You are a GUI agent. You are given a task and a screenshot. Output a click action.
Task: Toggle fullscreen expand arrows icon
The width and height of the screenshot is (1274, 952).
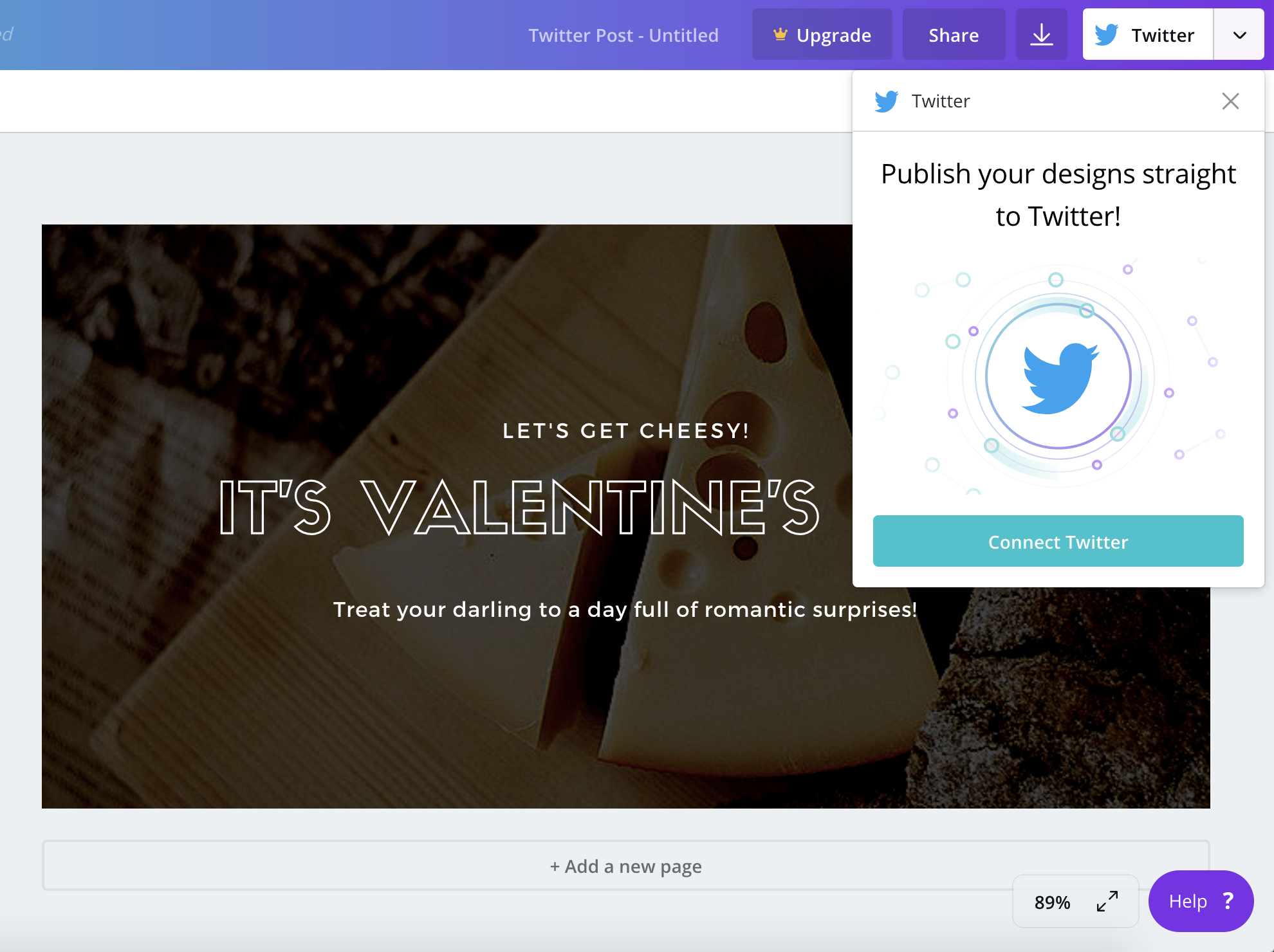(1107, 901)
